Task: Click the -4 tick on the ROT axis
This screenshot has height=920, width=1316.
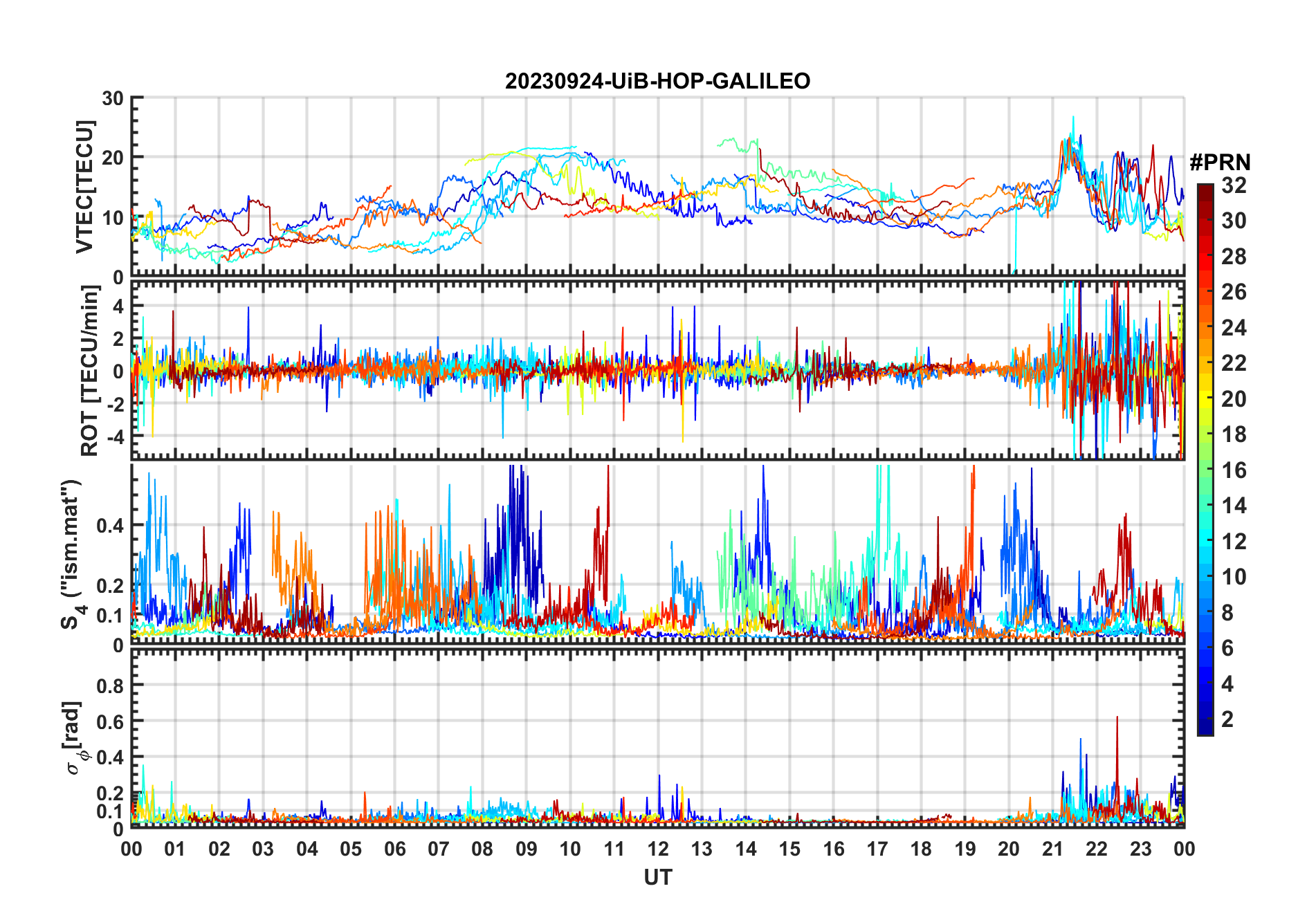Action: (x=112, y=437)
